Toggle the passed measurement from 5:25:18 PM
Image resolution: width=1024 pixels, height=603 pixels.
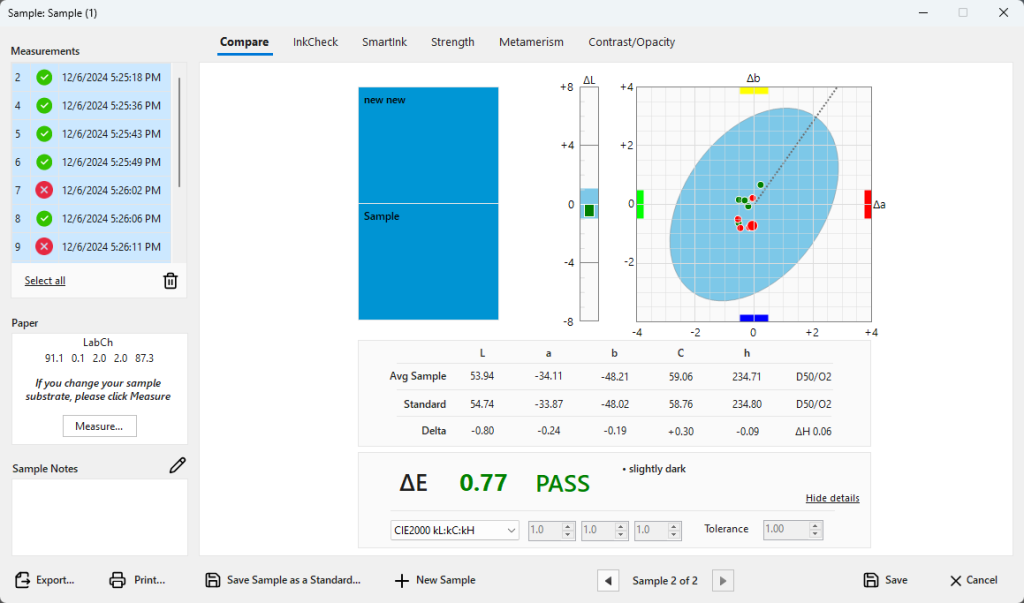coord(95,77)
